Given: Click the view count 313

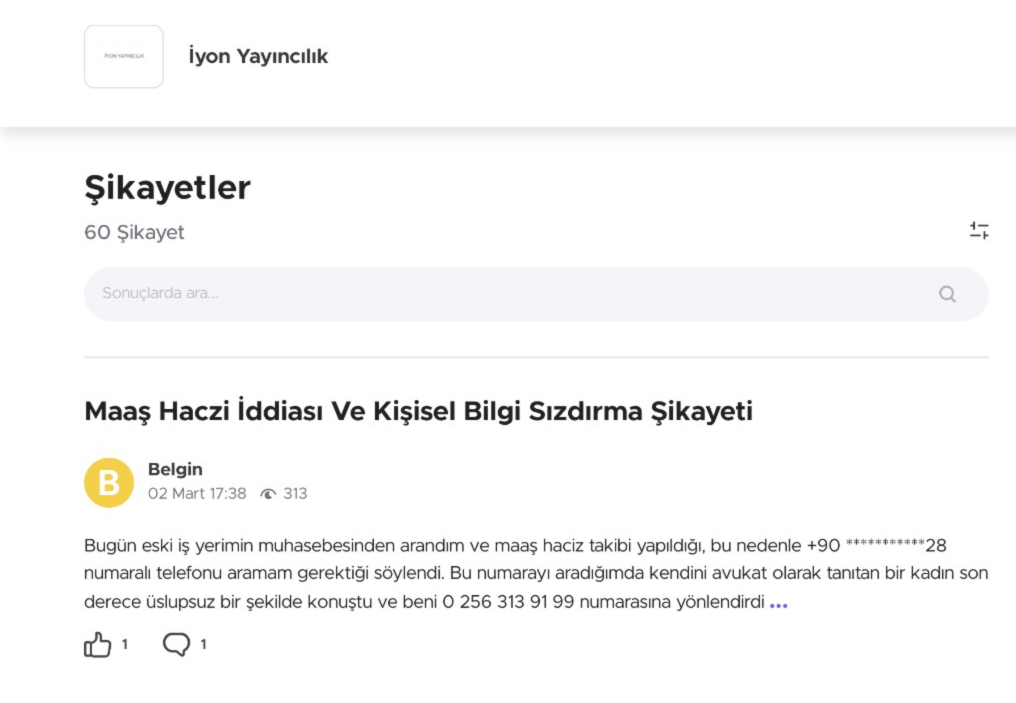Looking at the screenshot, I should pyautogui.click(x=295, y=493).
